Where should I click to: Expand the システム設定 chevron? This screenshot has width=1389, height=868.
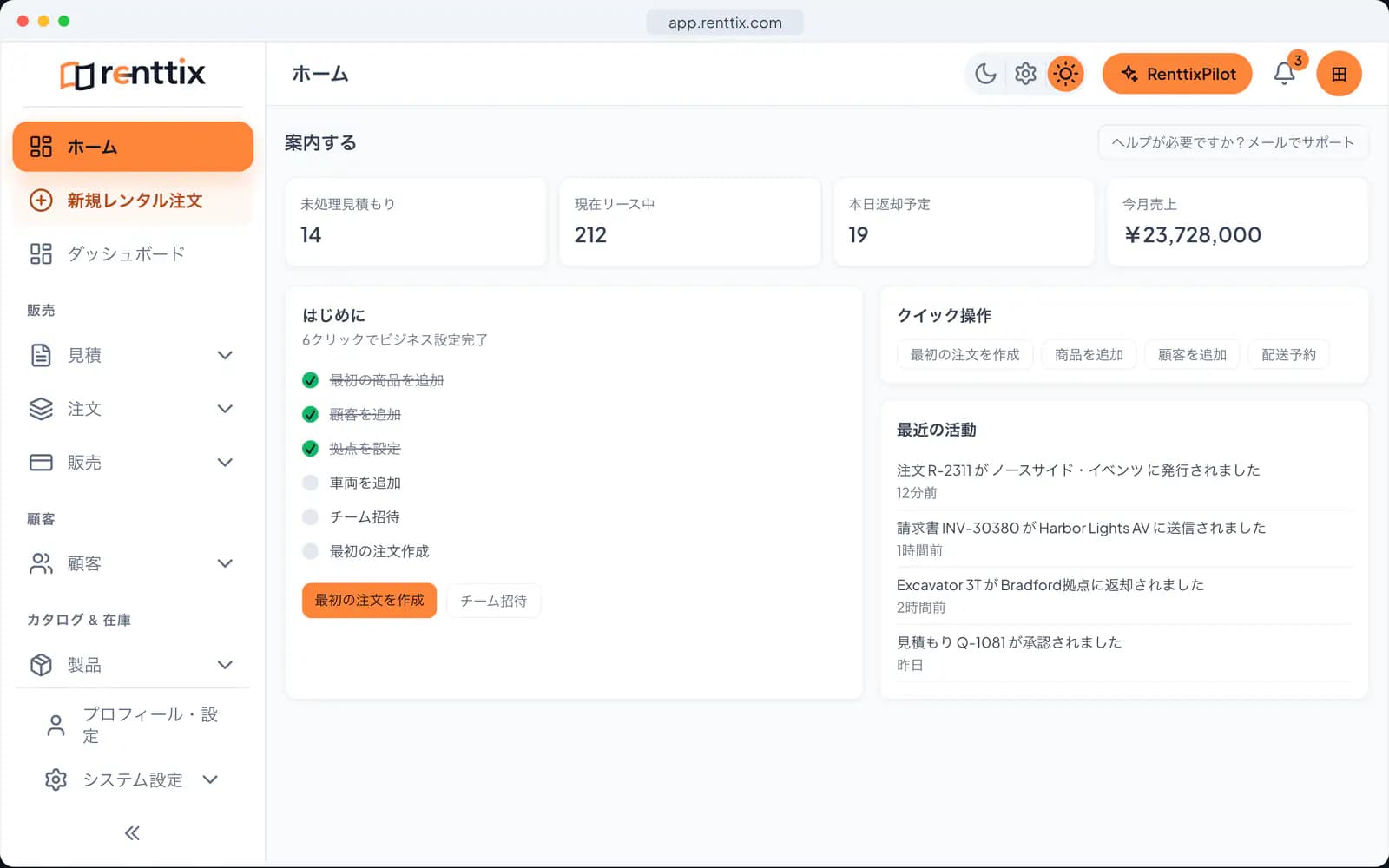210,779
